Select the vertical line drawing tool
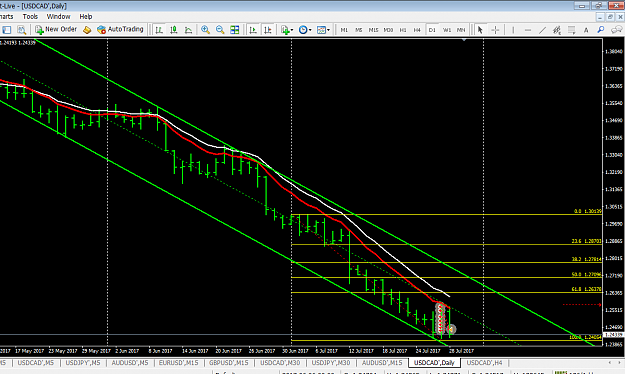The width and height of the screenshot is (625, 374). (x=513, y=30)
